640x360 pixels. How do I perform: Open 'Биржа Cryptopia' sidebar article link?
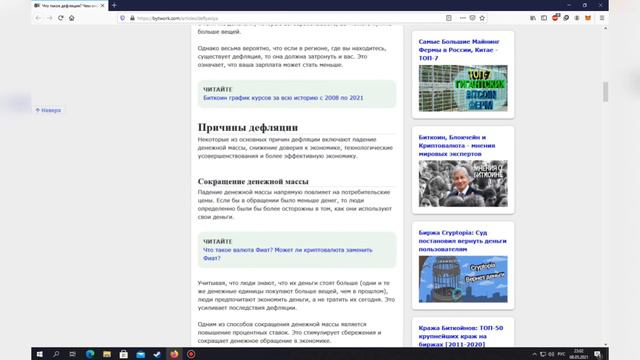tap(462, 241)
